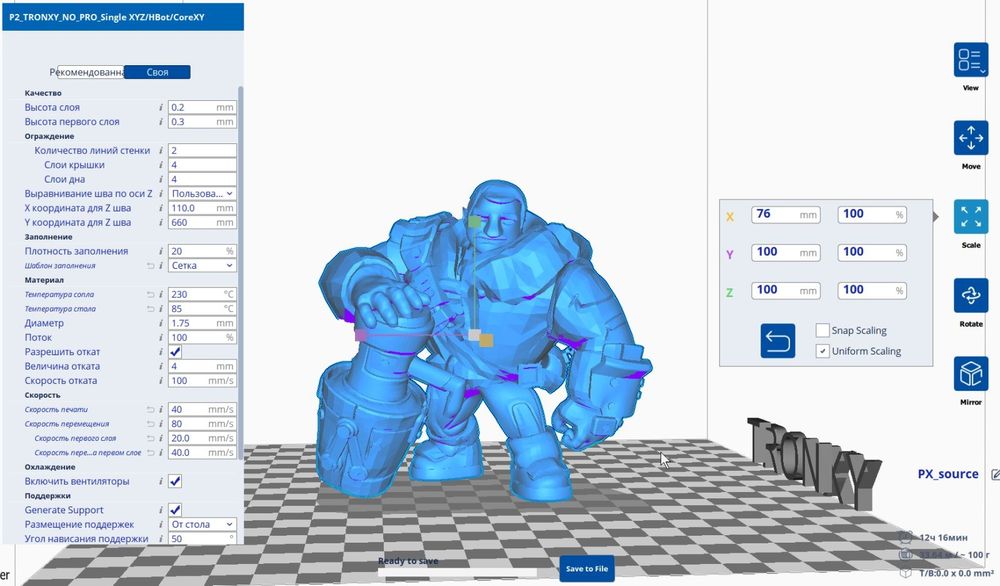Select the Move tool
Viewport: 1000px width, 586px height.
tap(971, 138)
